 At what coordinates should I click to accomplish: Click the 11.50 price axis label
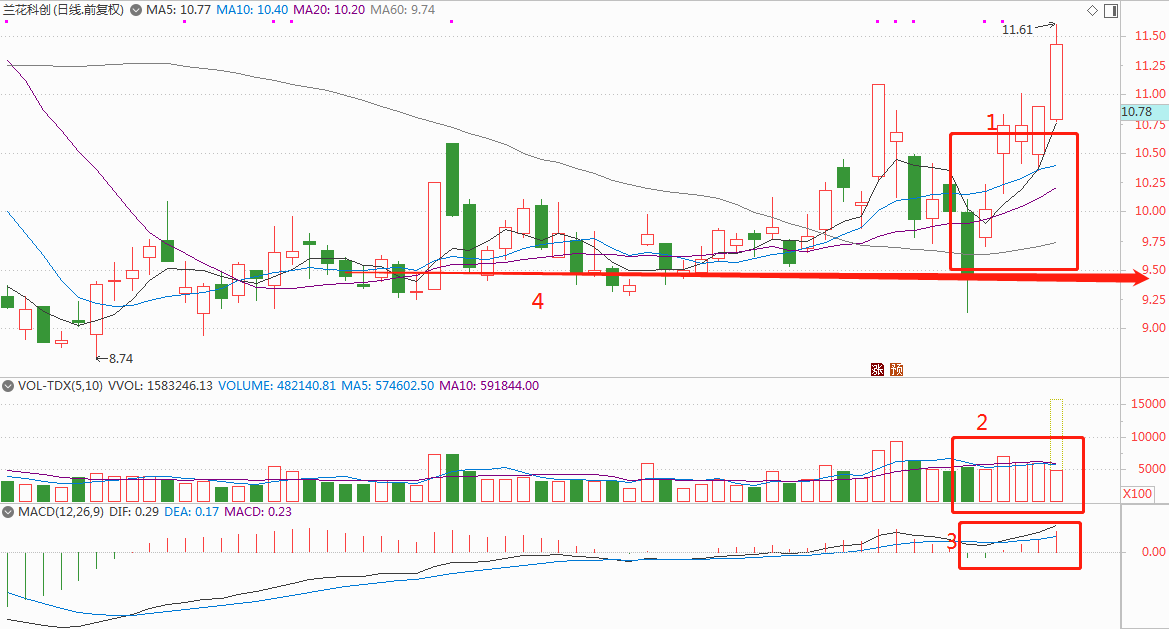[1150, 36]
